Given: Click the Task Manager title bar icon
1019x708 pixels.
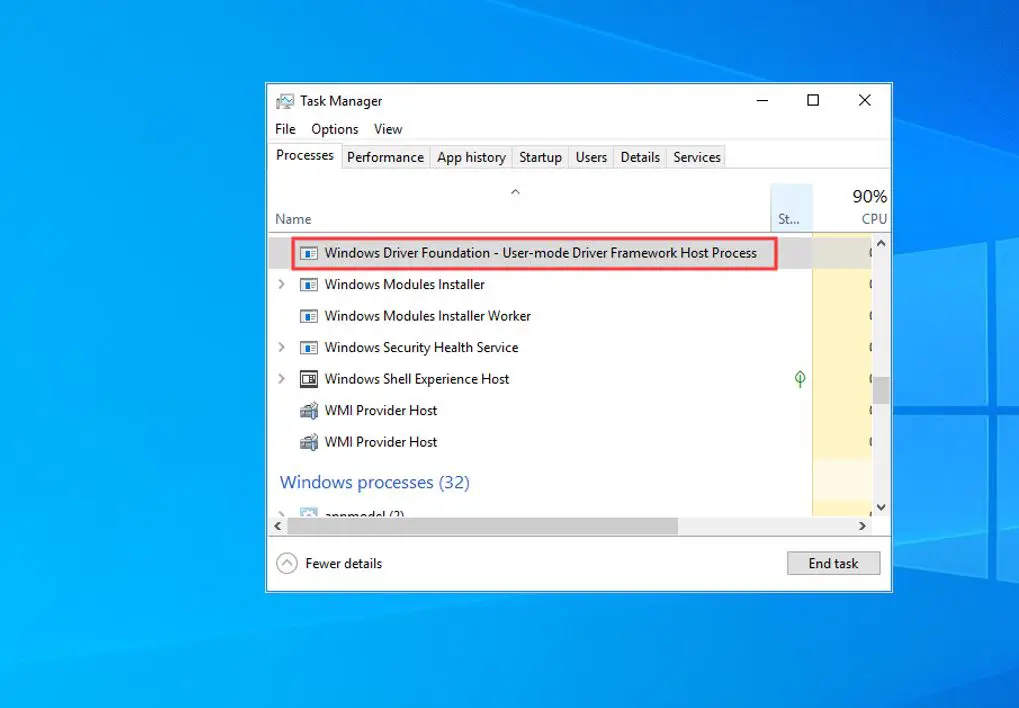Looking at the screenshot, I should pos(284,100).
